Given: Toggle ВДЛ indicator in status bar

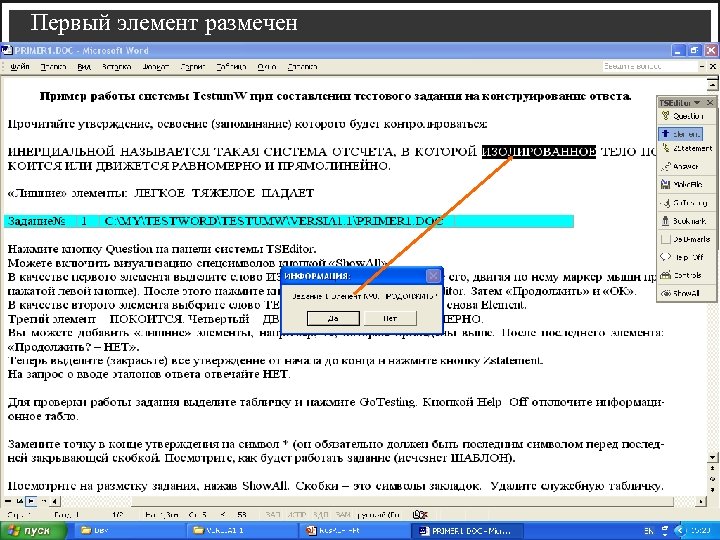Looking at the screenshot, I should coord(321,515).
